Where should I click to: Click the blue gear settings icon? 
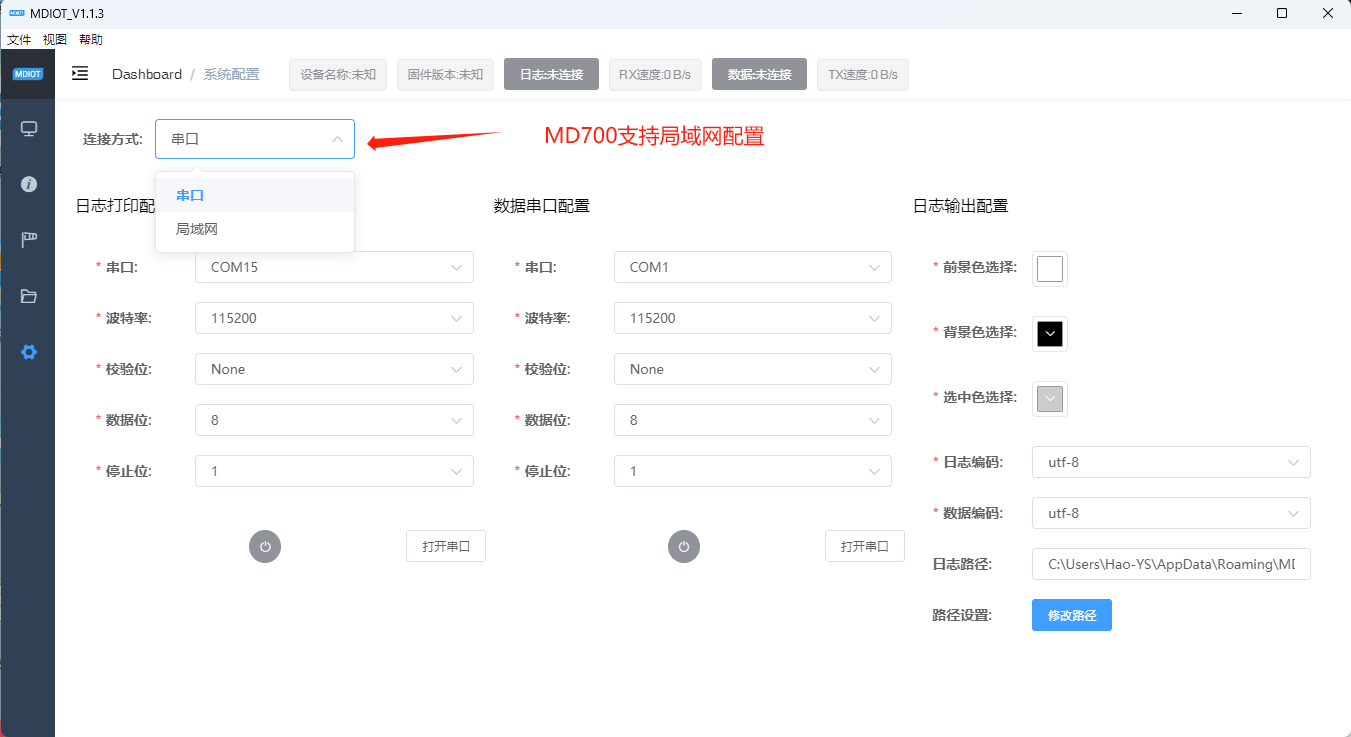point(27,351)
